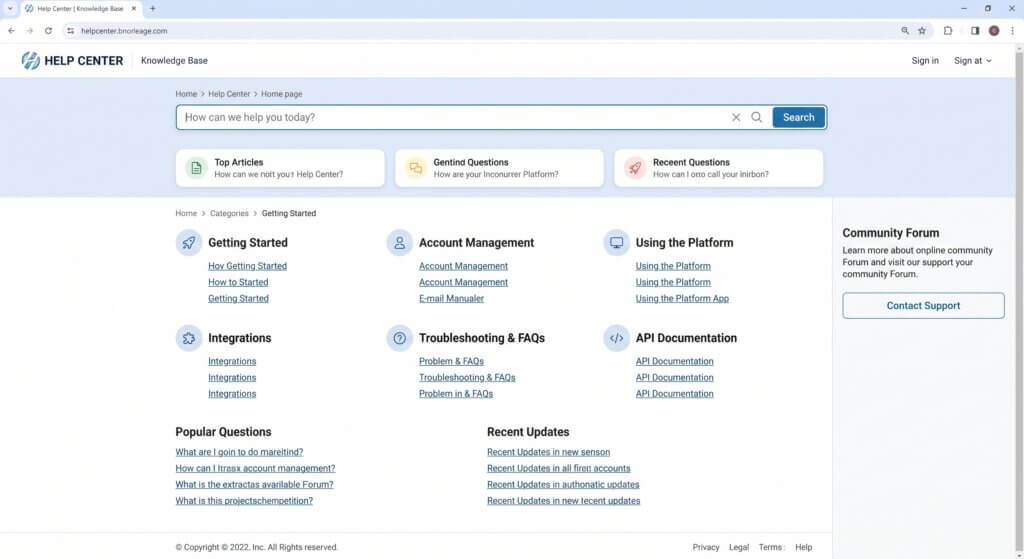The image size is (1024, 559).
Task: Click the site info icon in address bar
Action: coord(71,31)
